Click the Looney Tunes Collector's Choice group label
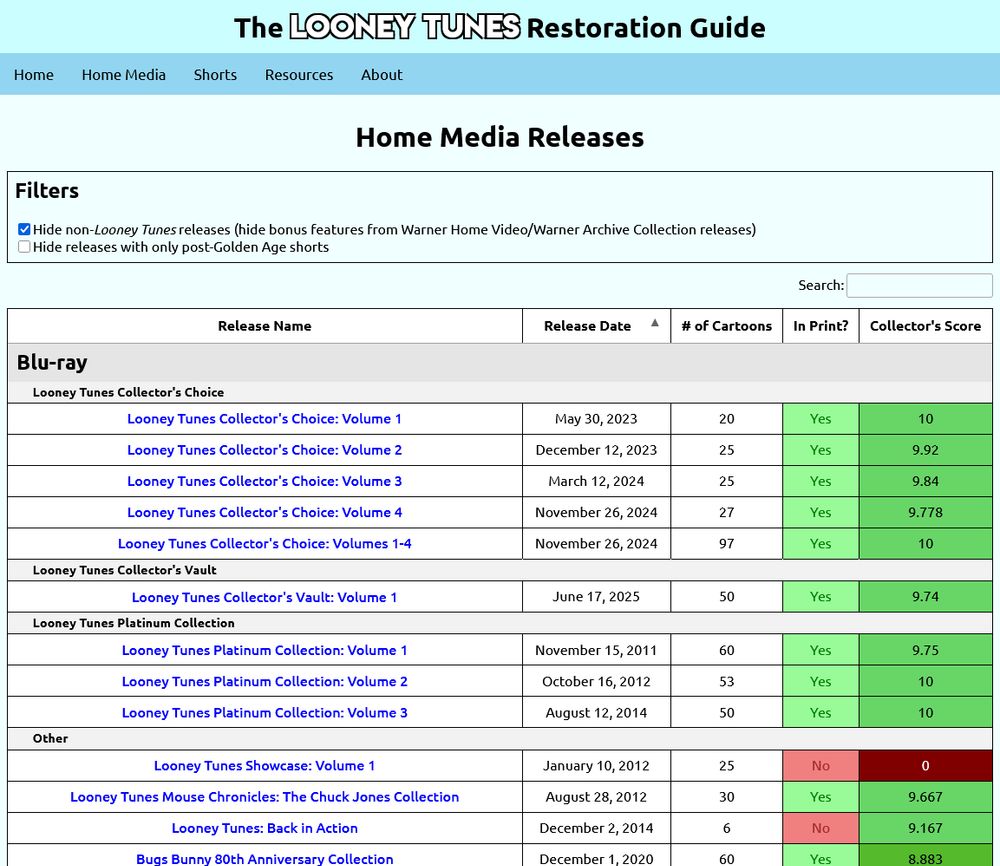The image size is (1000, 866). click(x=128, y=392)
